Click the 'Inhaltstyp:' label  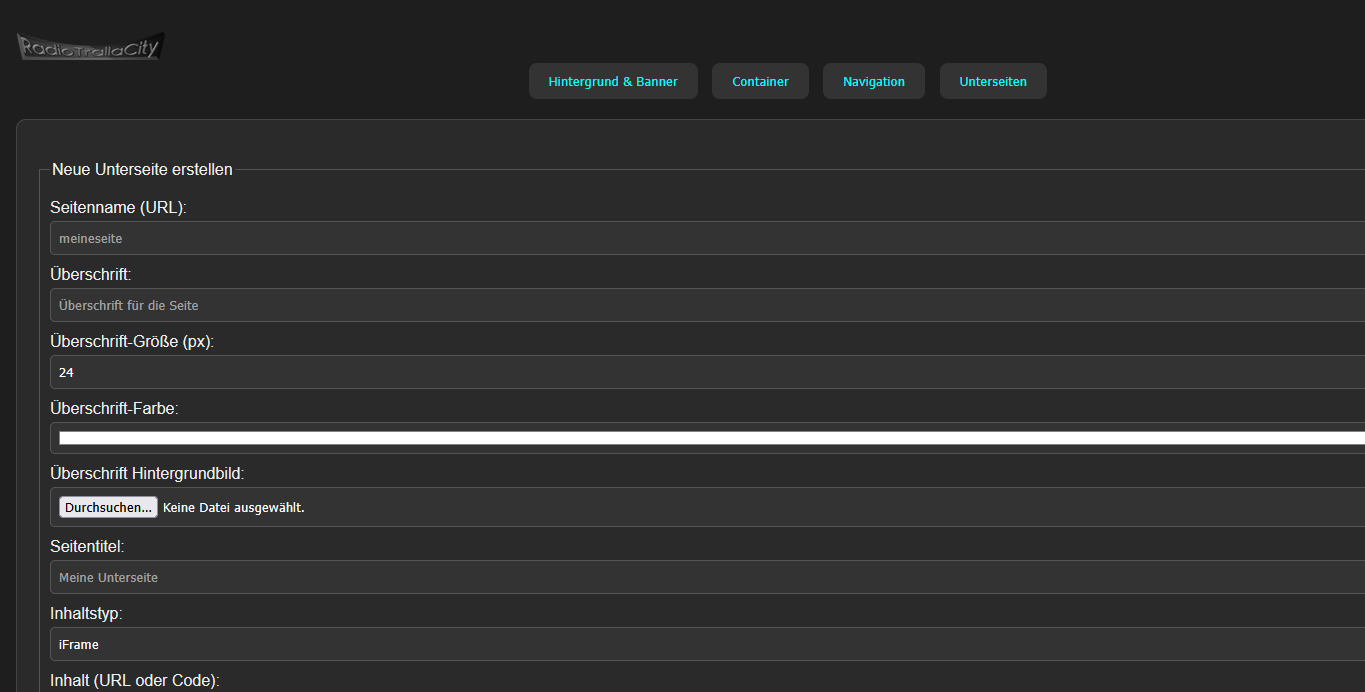point(86,613)
